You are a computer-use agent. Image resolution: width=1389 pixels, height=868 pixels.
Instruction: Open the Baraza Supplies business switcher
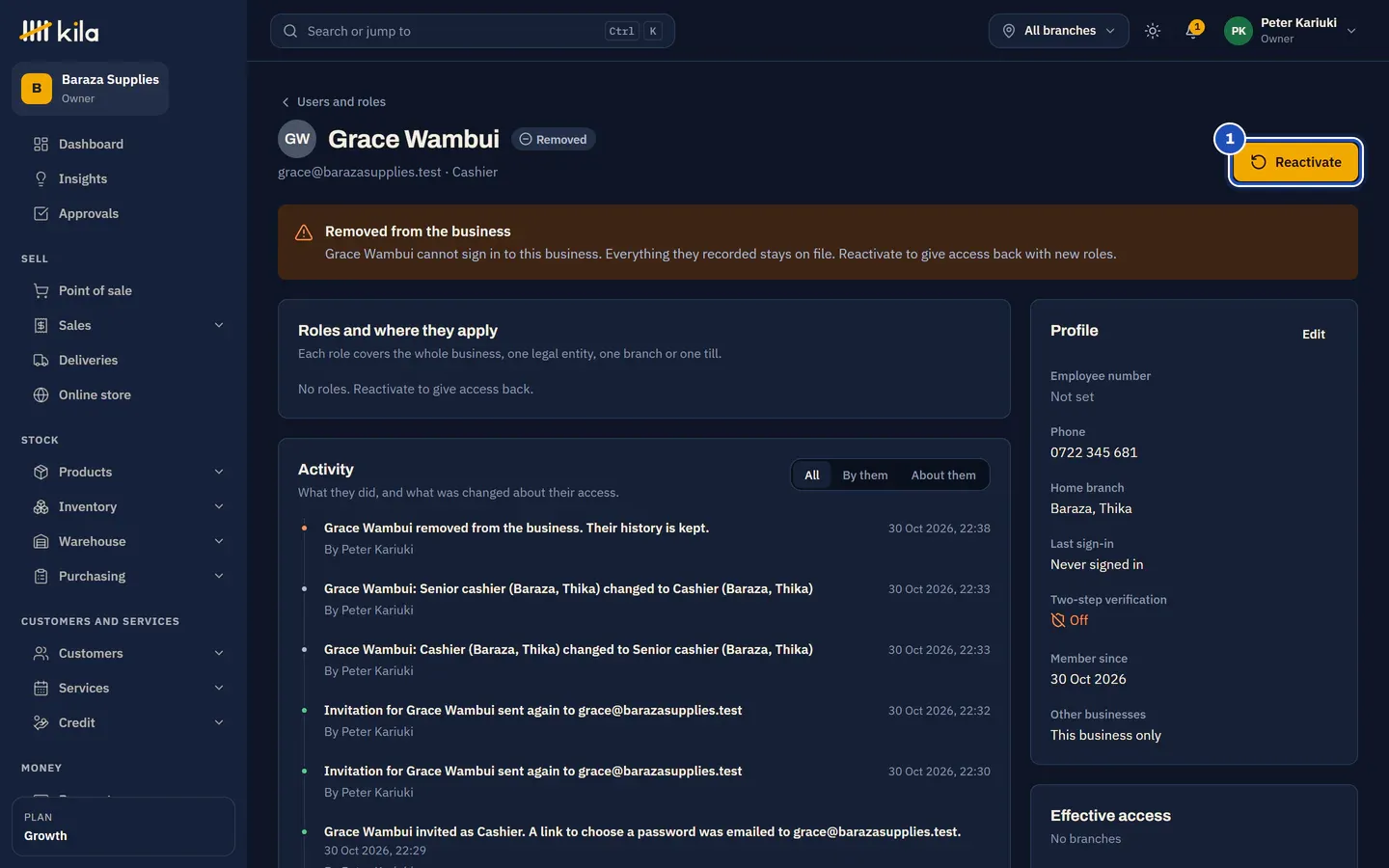click(91, 89)
